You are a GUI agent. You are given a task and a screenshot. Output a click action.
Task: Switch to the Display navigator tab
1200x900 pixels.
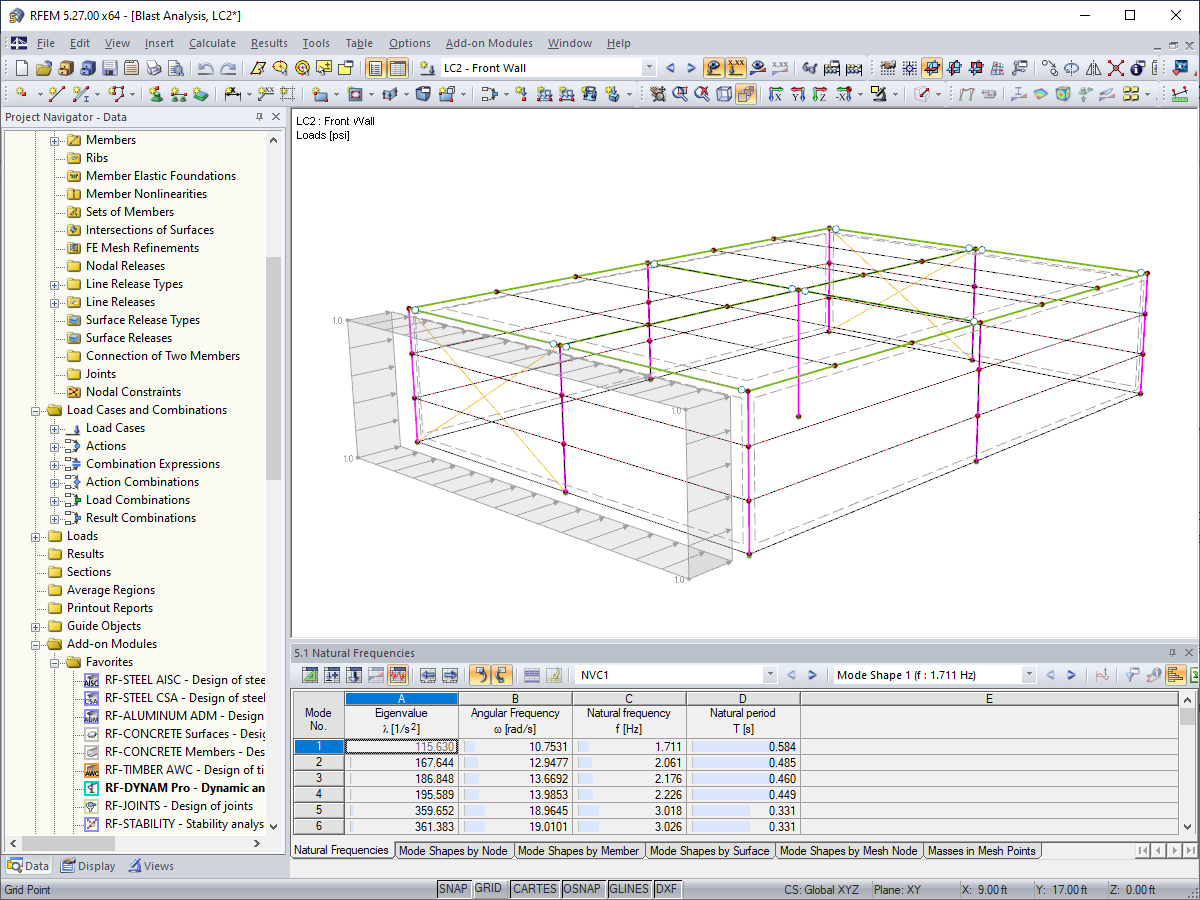(87, 866)
